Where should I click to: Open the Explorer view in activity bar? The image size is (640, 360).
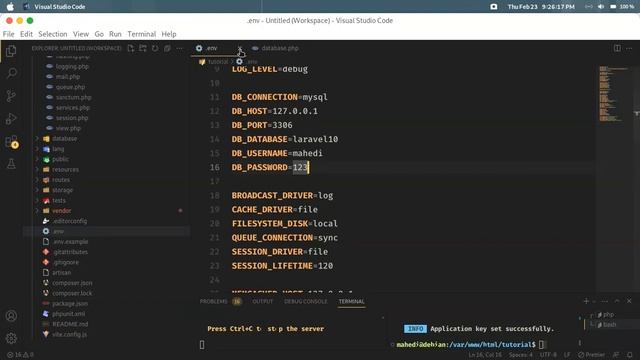point(11,51)
